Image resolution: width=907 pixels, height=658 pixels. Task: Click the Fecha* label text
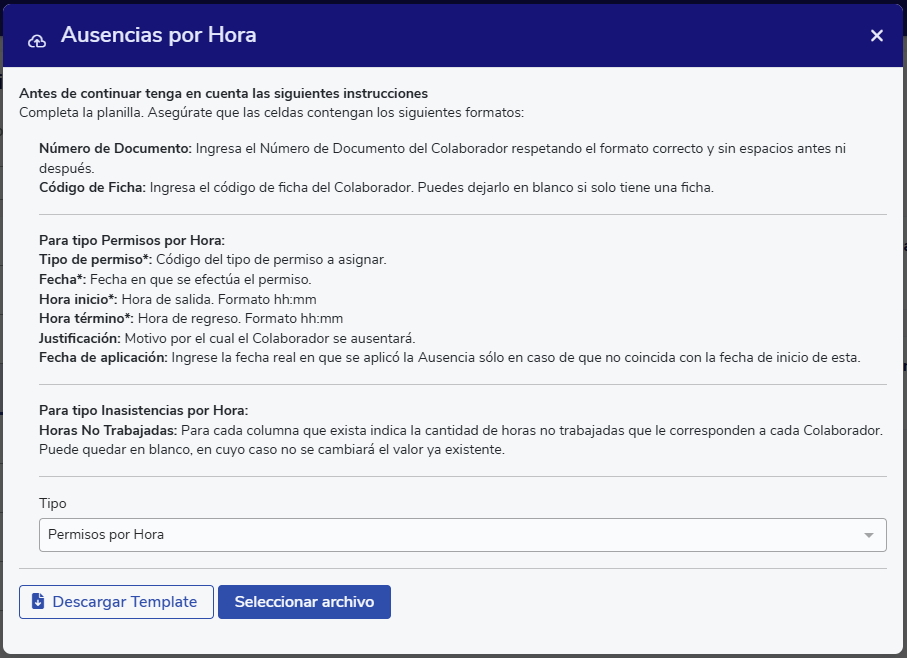coord(63,279)
